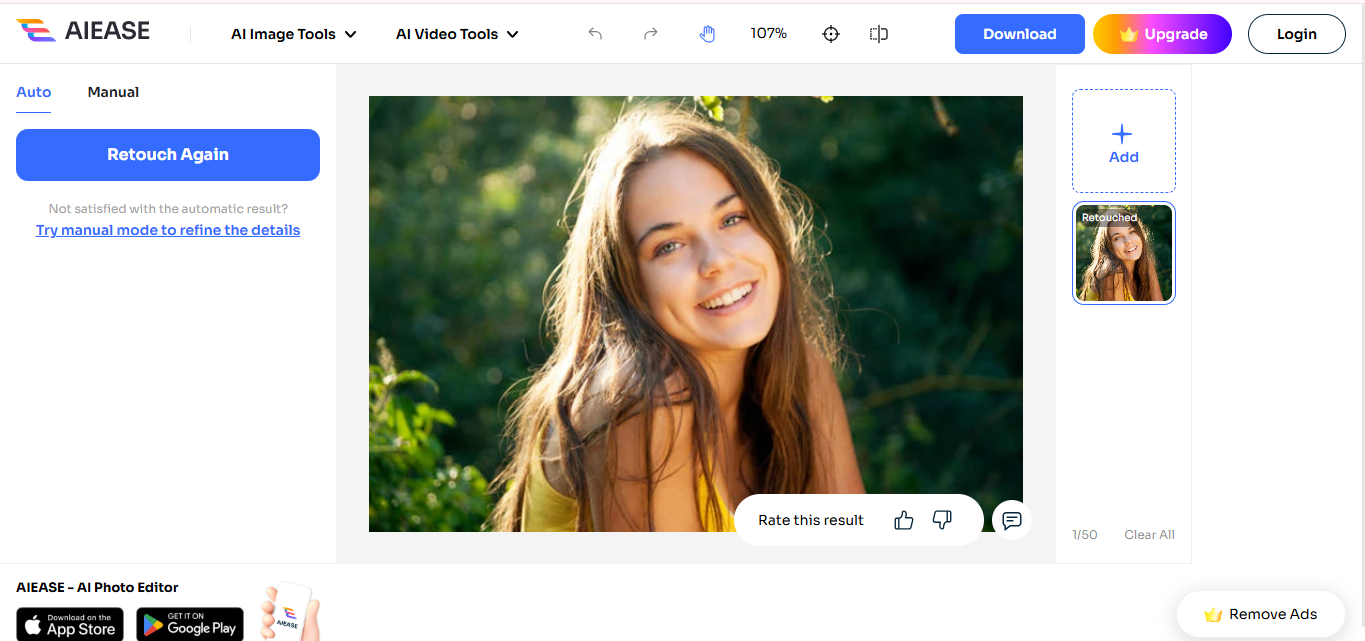This screenshot has height=641, width=1365.
Task: Click the Retouch Again button
Action: (x=167, y=154)
